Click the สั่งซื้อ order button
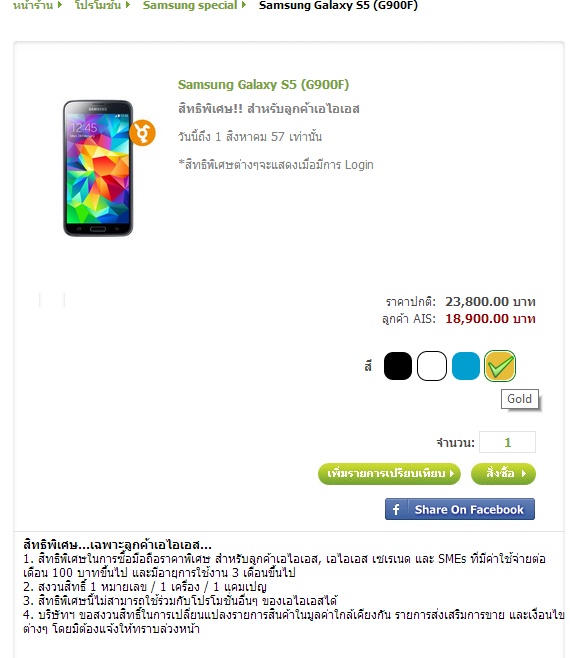 click(503, 473)
